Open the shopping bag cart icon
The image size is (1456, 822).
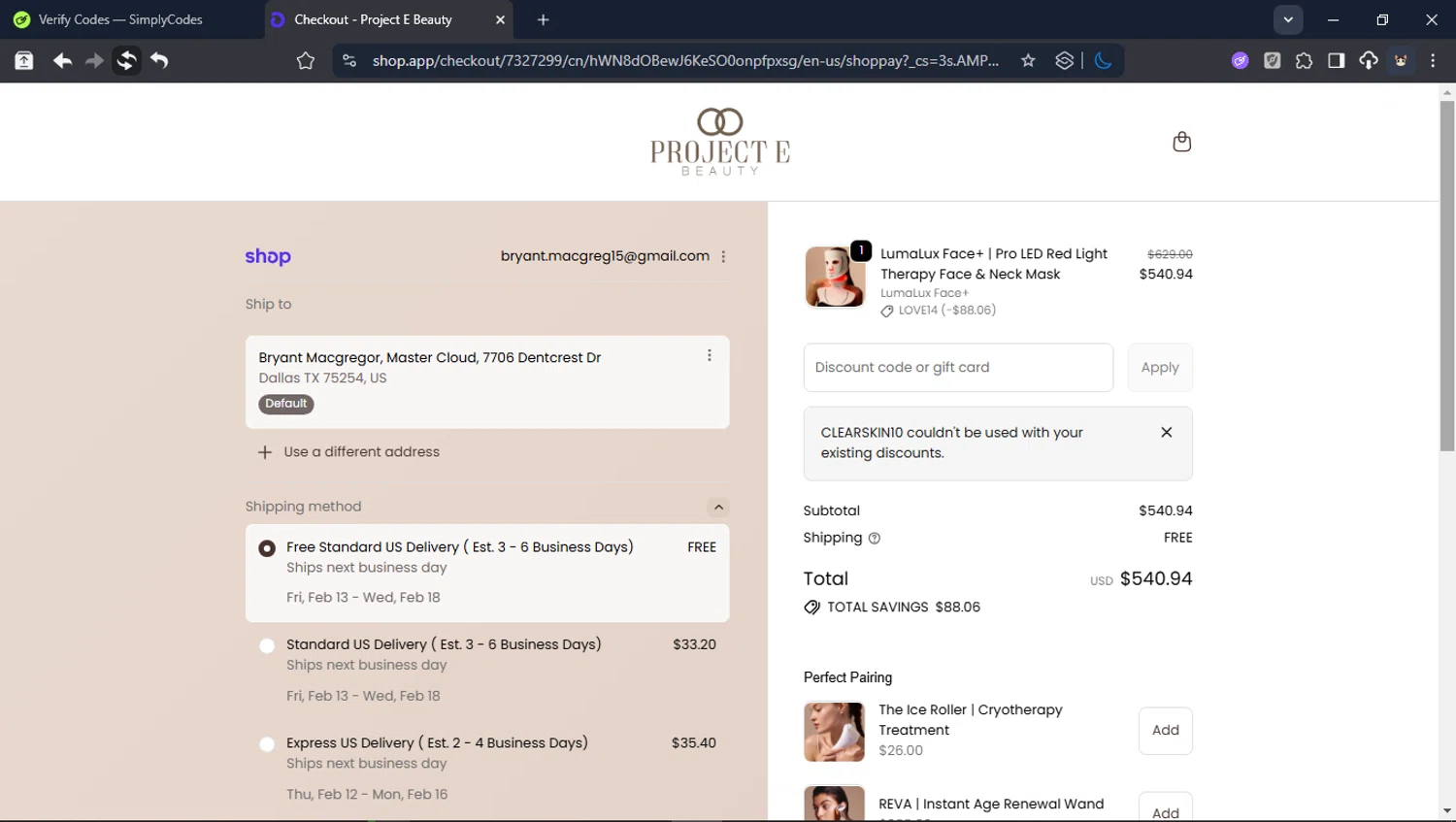coord(1181,142)
